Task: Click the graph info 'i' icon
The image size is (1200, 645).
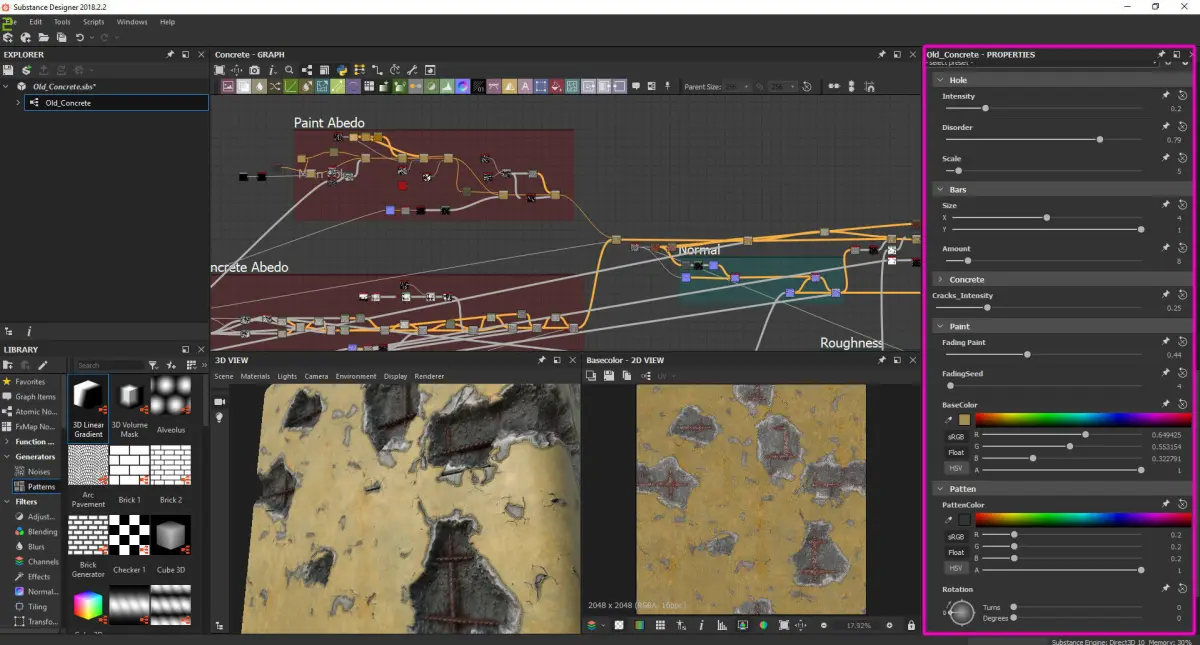Action: point(272,70)
